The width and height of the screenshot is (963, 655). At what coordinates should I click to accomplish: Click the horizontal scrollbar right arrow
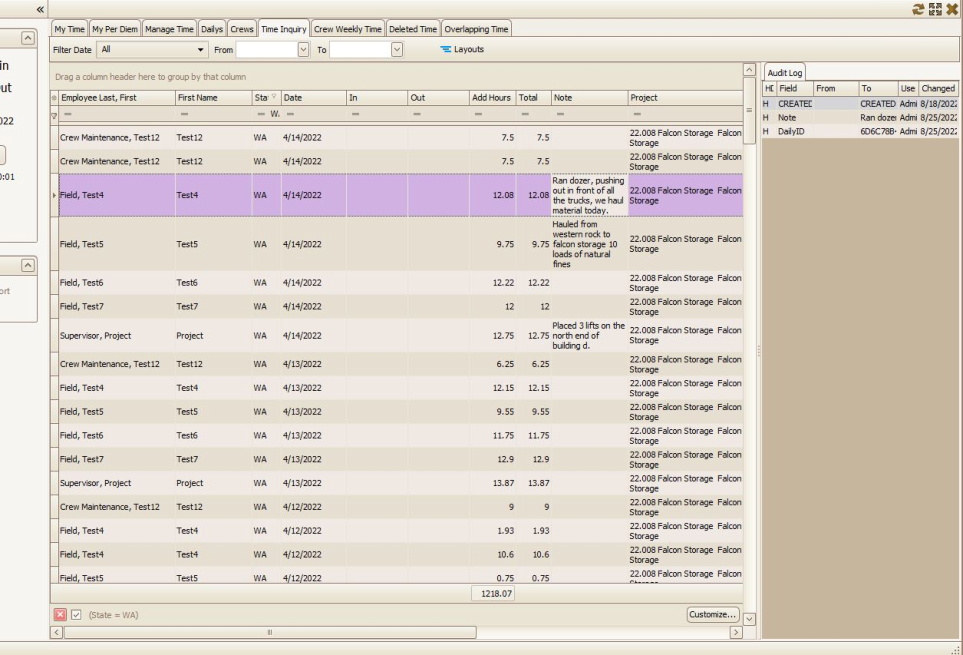(737, 632)
